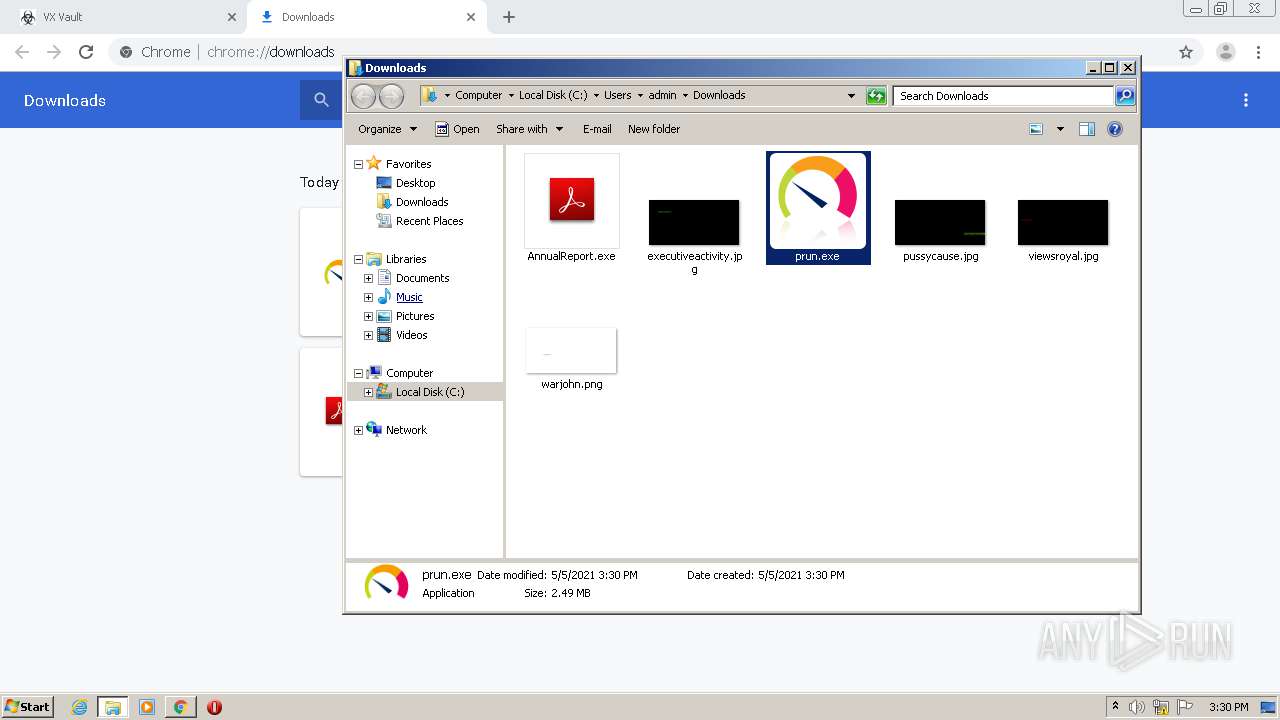This screenshot has width=1280, height=720.
Task: Click the Explorer Back navigation button
Action: (363, 96)
